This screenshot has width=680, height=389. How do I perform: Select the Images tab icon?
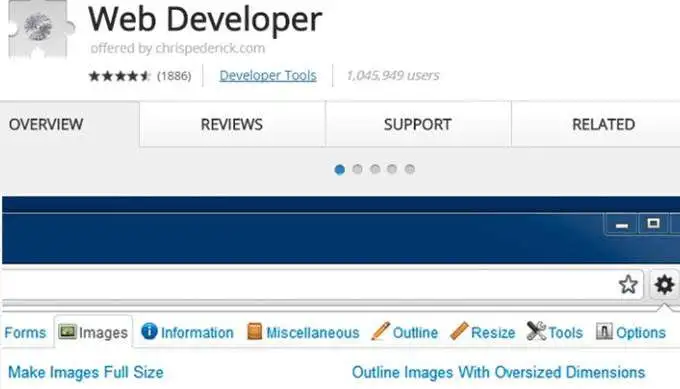tap(67, 332)
